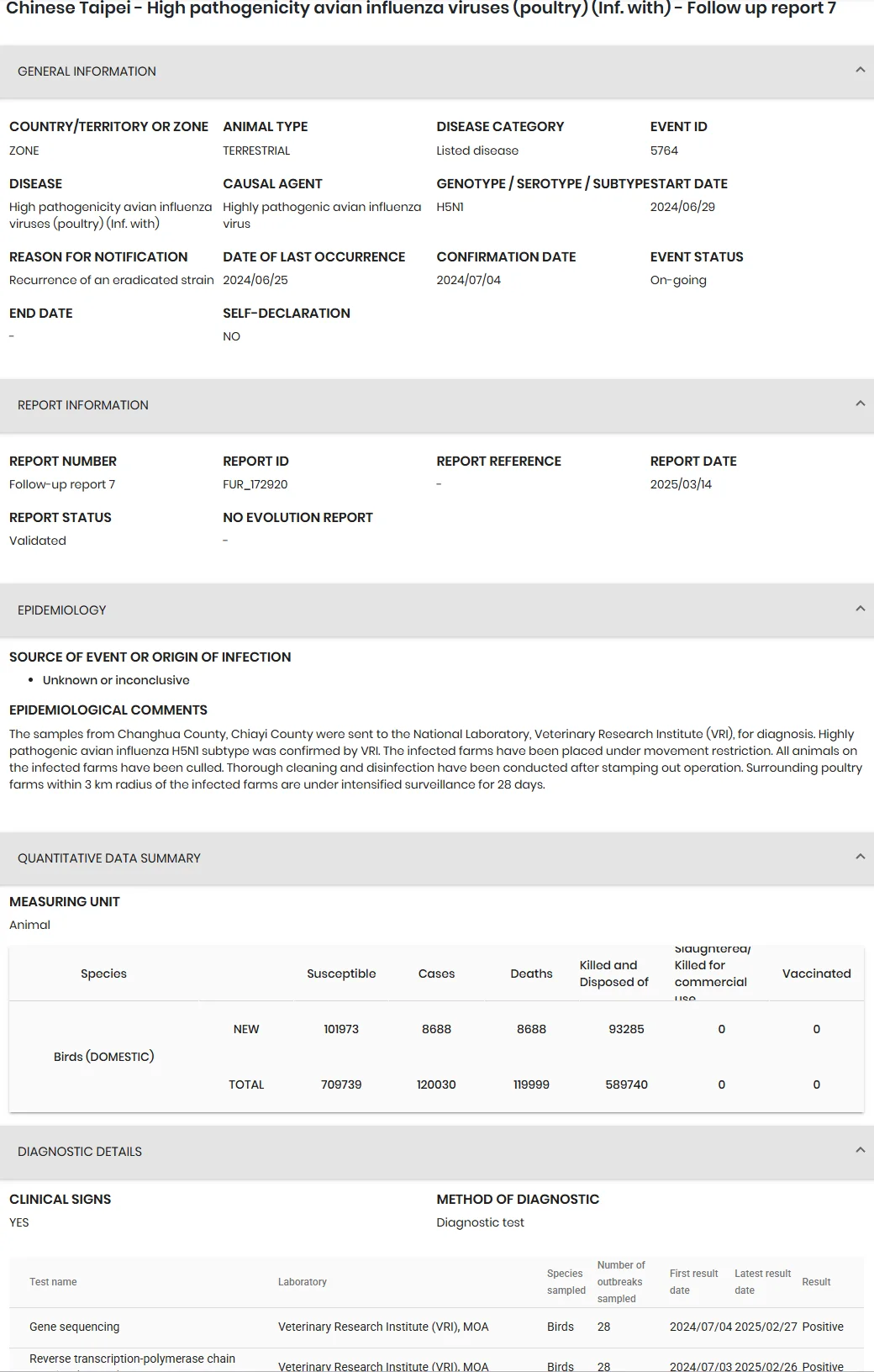Collapse the Quantitative Data Summary chevron

(860, 857)
